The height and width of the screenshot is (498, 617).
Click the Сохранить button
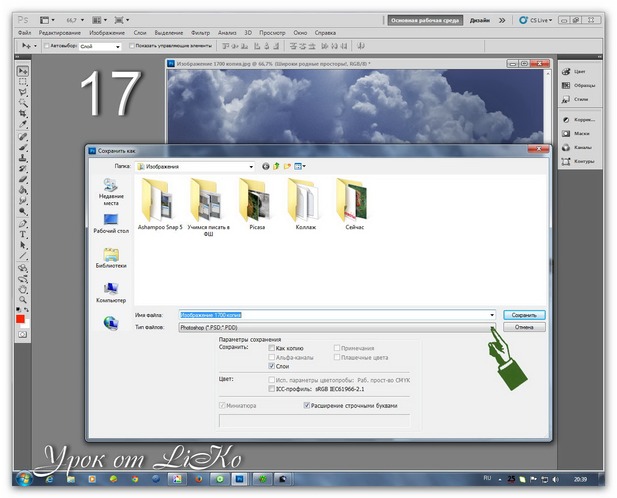click(x=524, y=315)
